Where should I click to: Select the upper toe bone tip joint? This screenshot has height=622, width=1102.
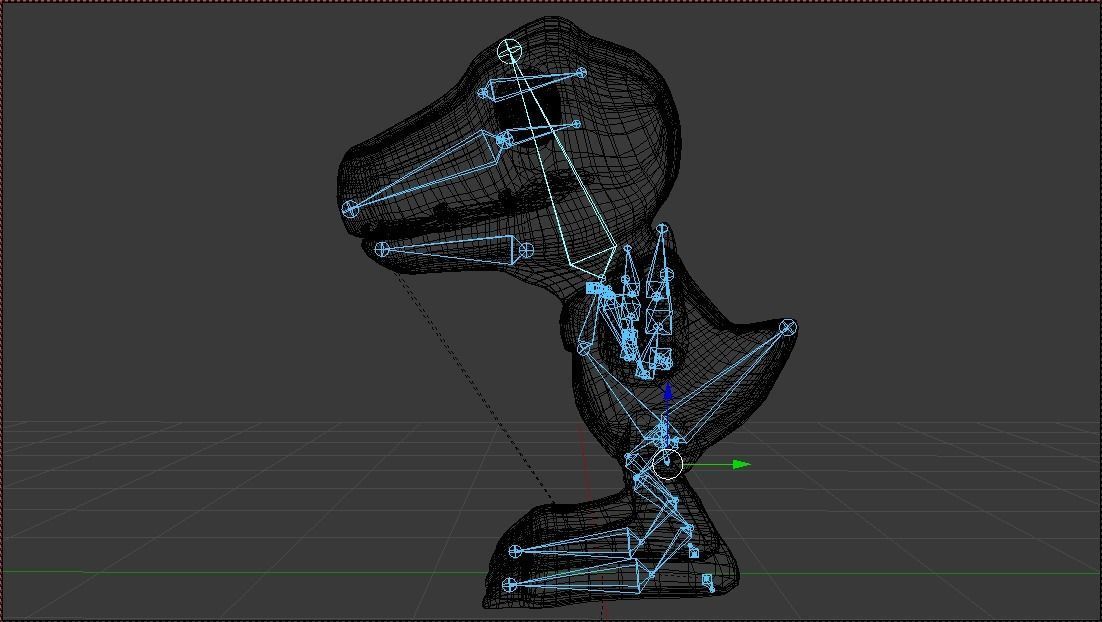(x=514, y=552)
